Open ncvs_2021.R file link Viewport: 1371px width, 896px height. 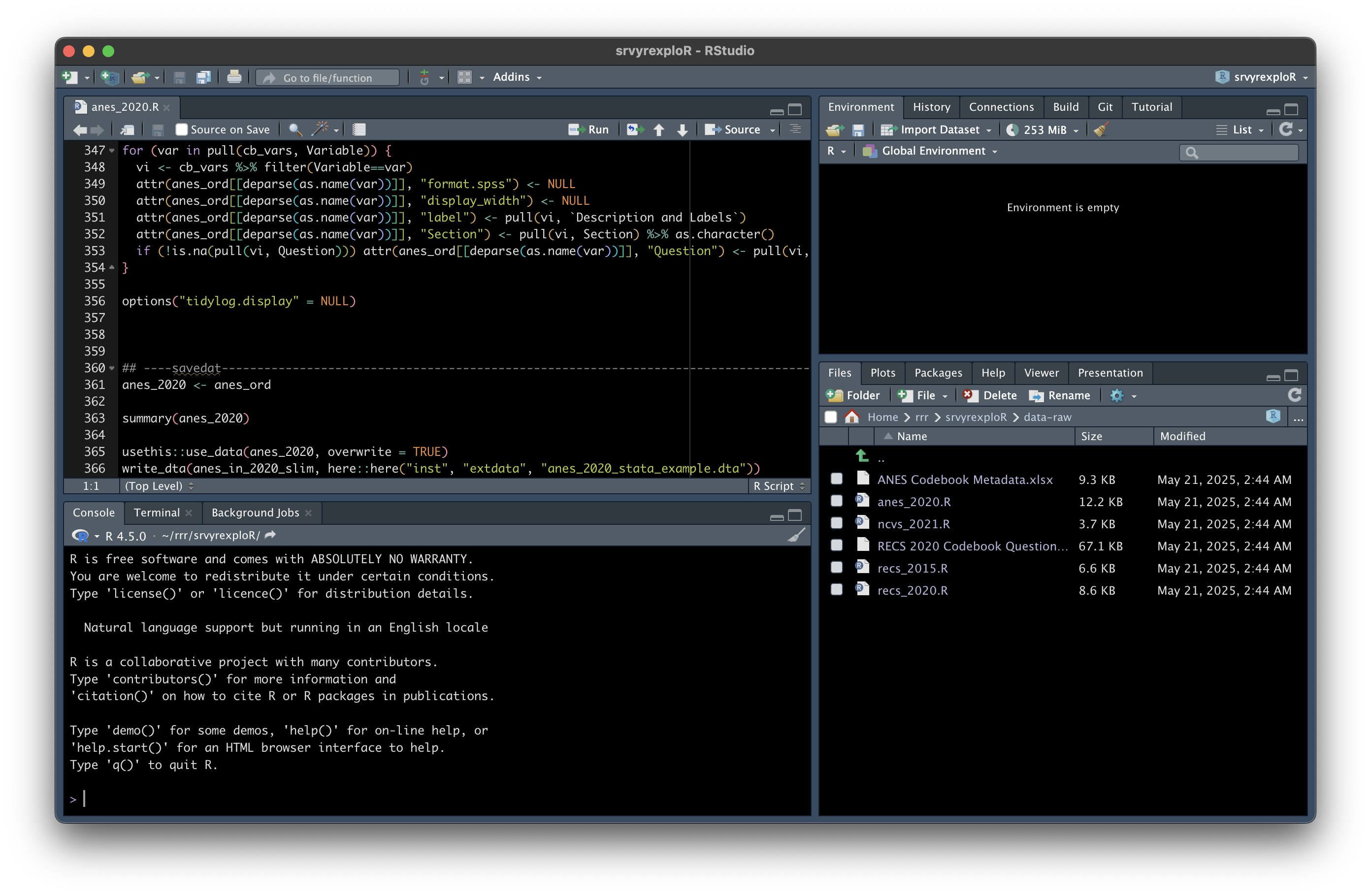(x=913, y=523)
